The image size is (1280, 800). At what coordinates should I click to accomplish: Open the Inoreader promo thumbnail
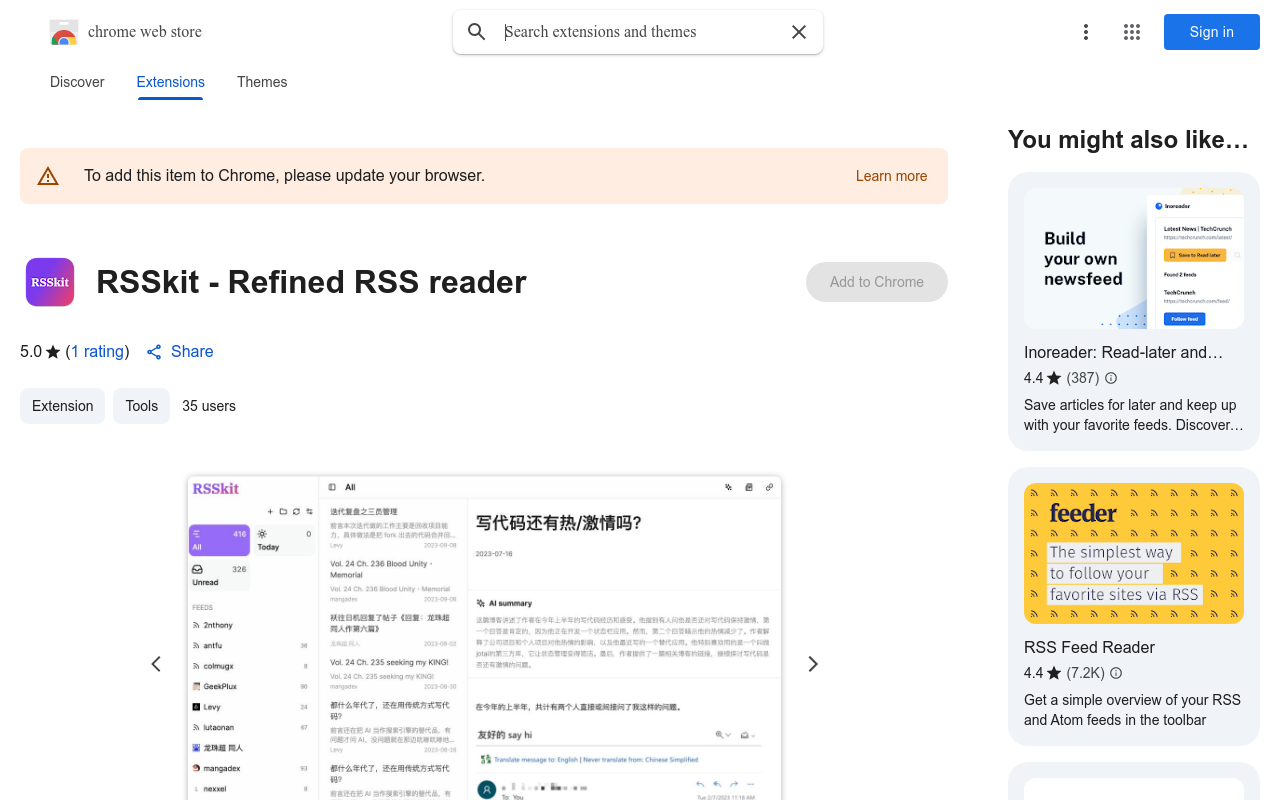[1134, 259]
